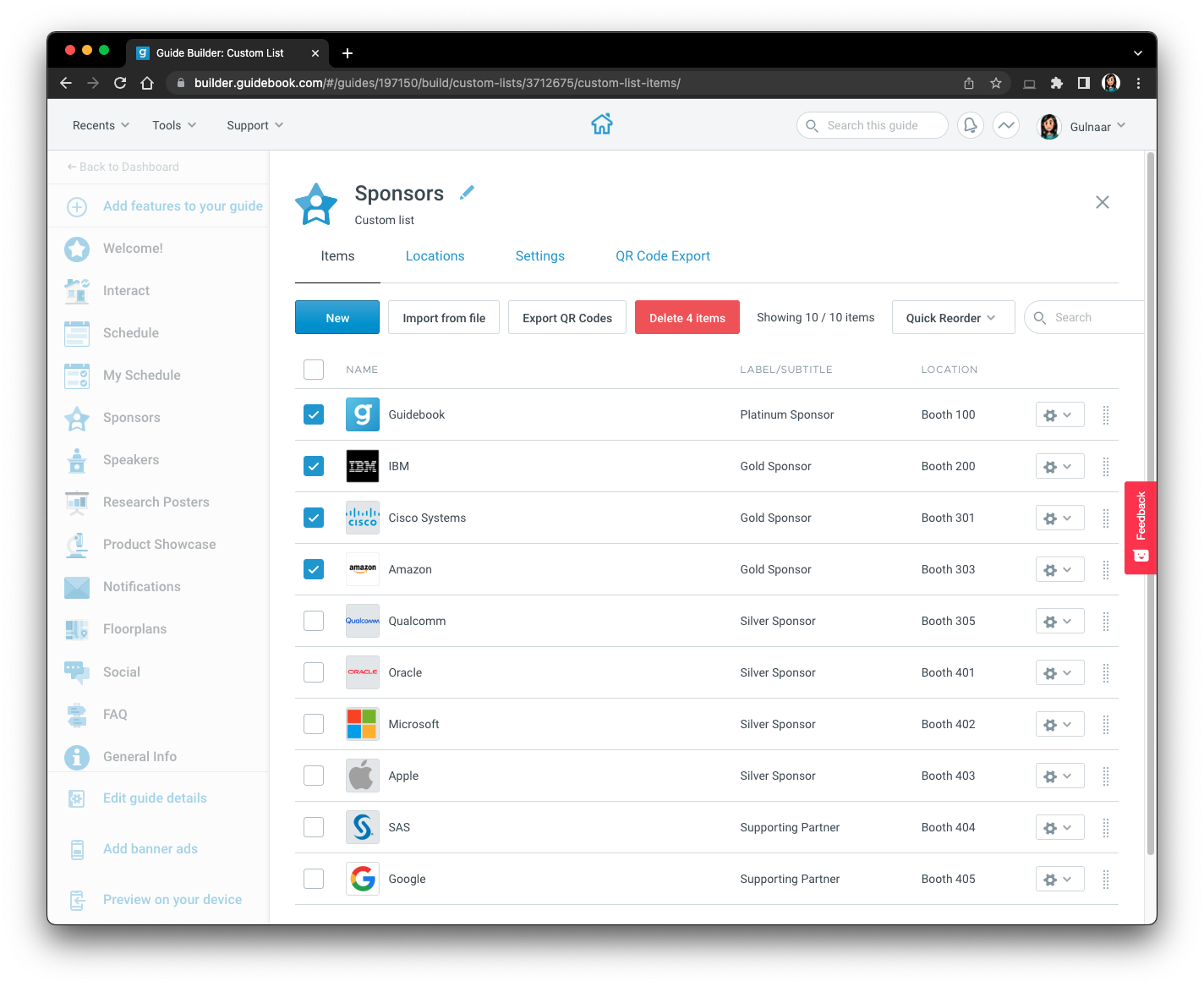Open the Recents dropdown menu

(101, 125)
